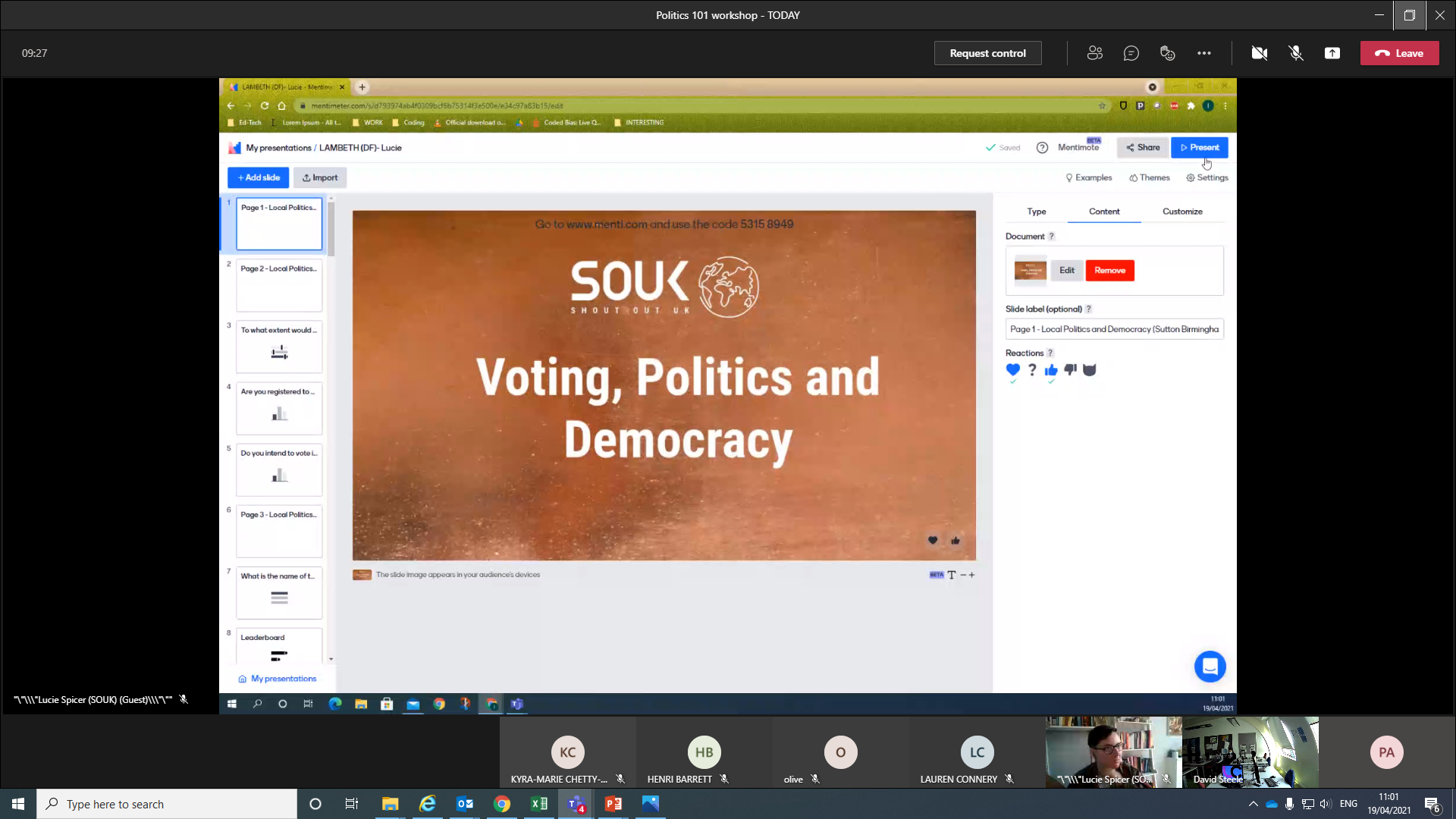Click the Document help question mark

tap(1051, 237)
